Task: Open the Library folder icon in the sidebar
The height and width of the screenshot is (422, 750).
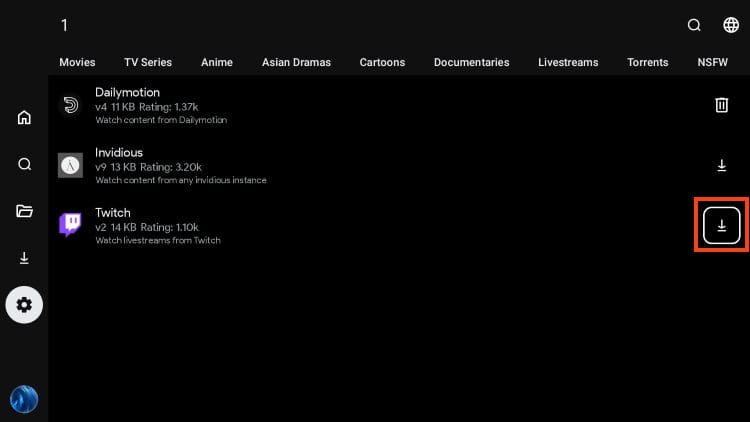Action: [x=24, y=211]
